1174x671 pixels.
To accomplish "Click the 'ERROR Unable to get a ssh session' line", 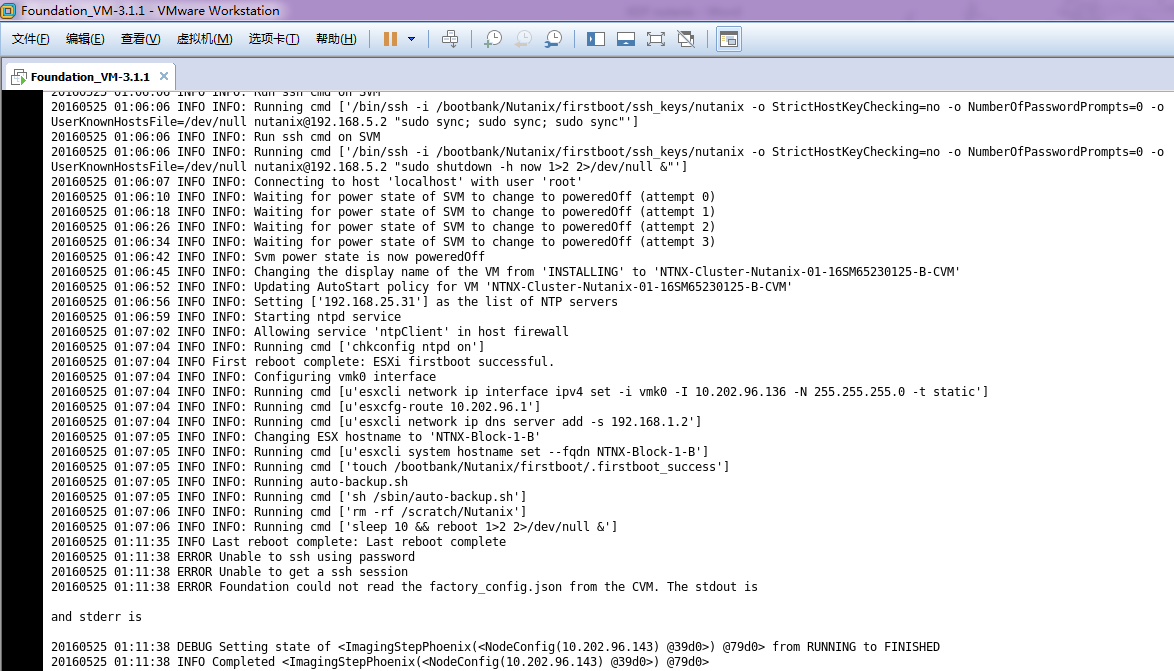I will pos(229,571).
